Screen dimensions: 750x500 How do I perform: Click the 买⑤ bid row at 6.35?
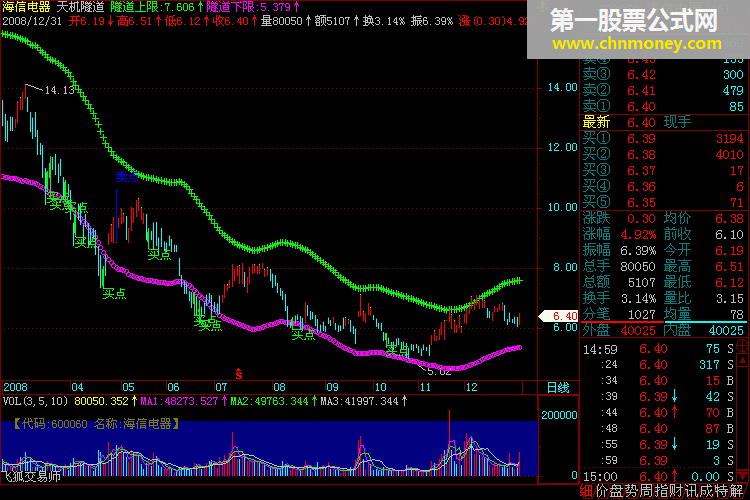(x=662, y=202)
